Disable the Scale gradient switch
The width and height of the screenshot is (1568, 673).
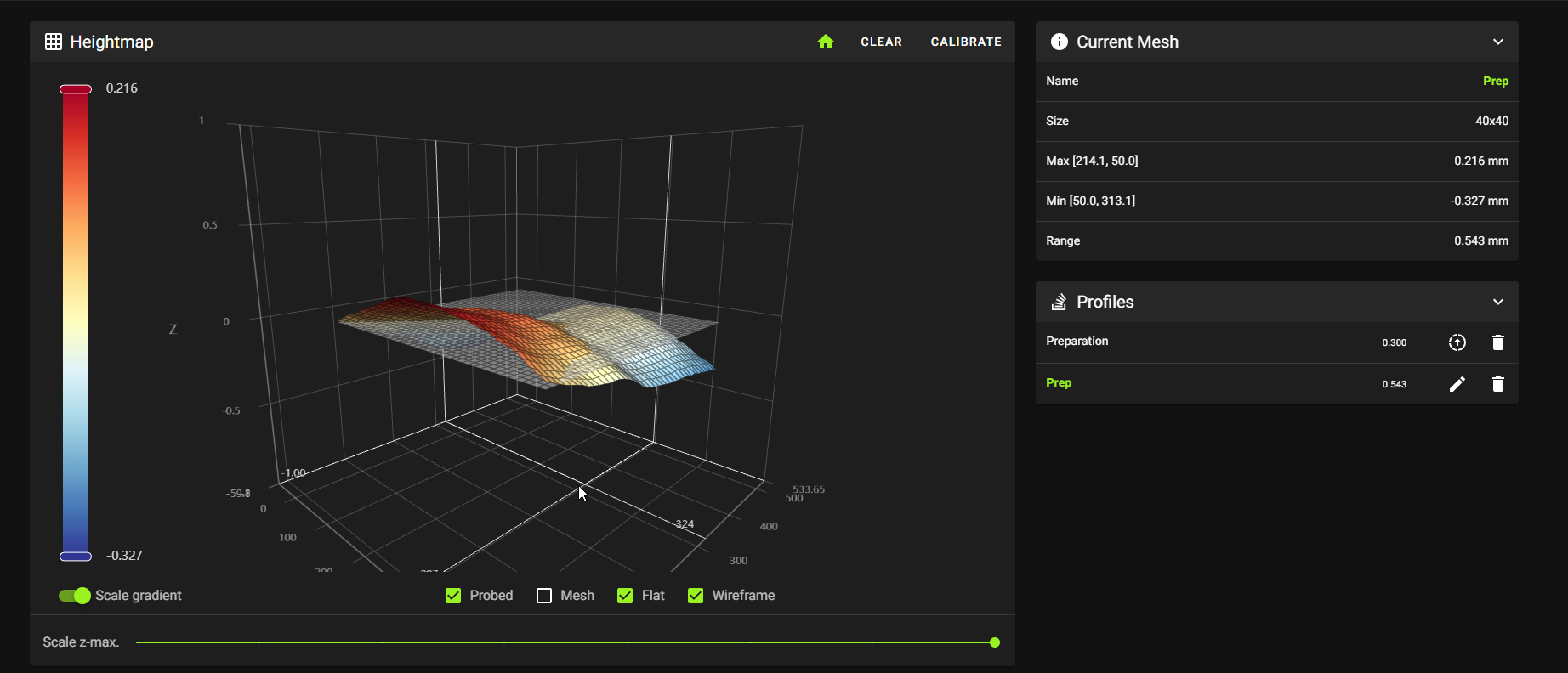75,596
